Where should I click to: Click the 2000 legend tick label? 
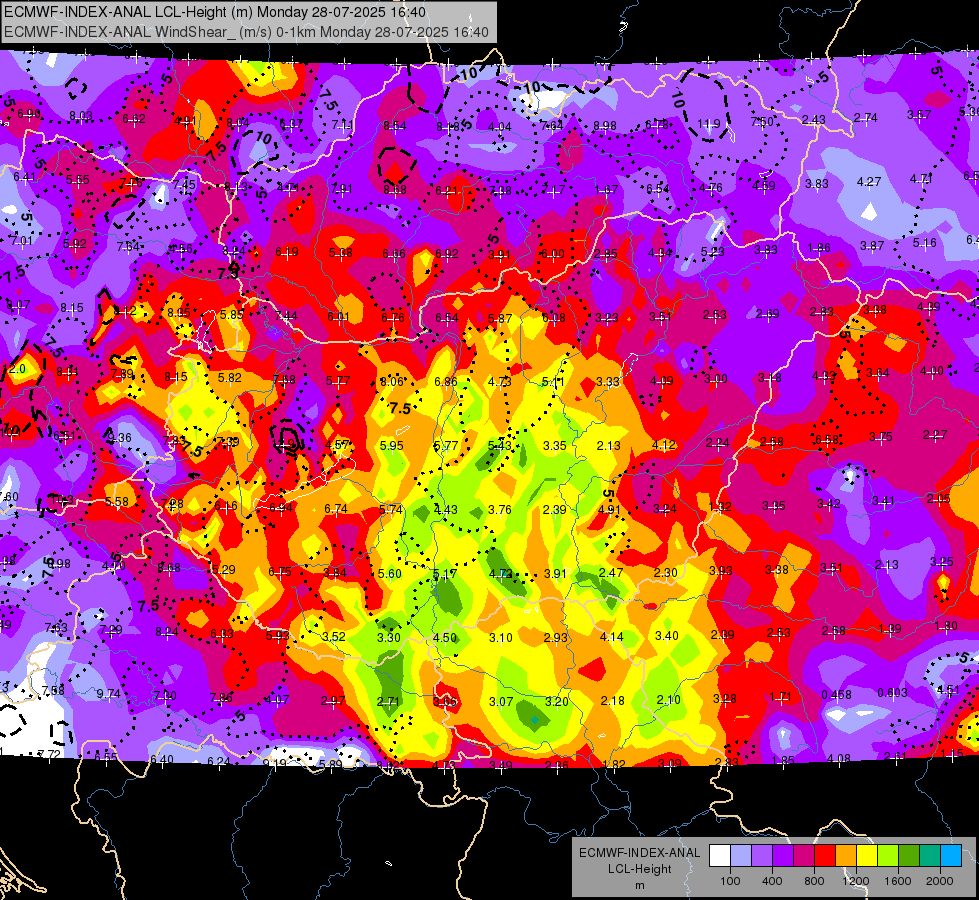(940, 881)
